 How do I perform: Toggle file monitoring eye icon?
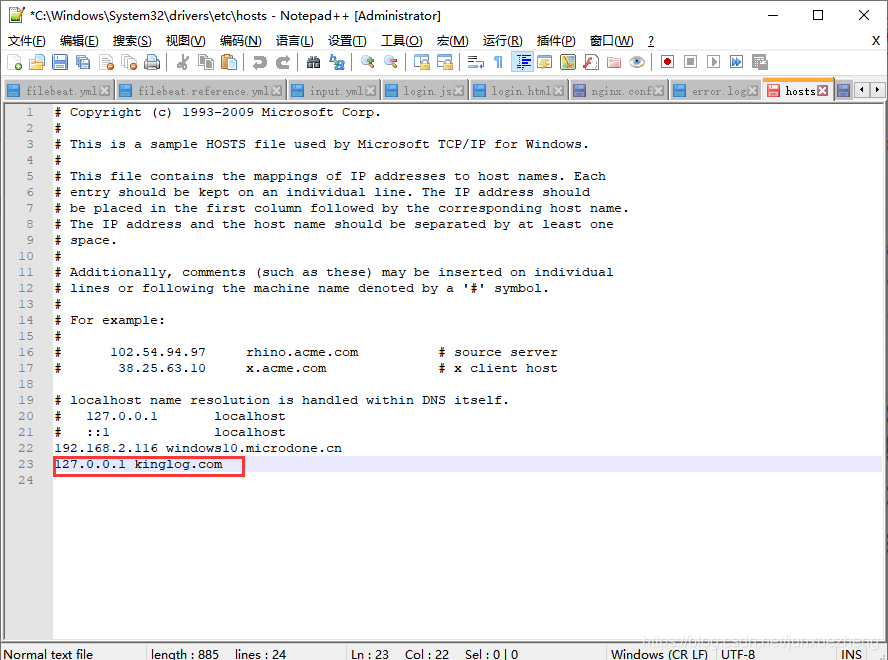click(x=637, y=62)
